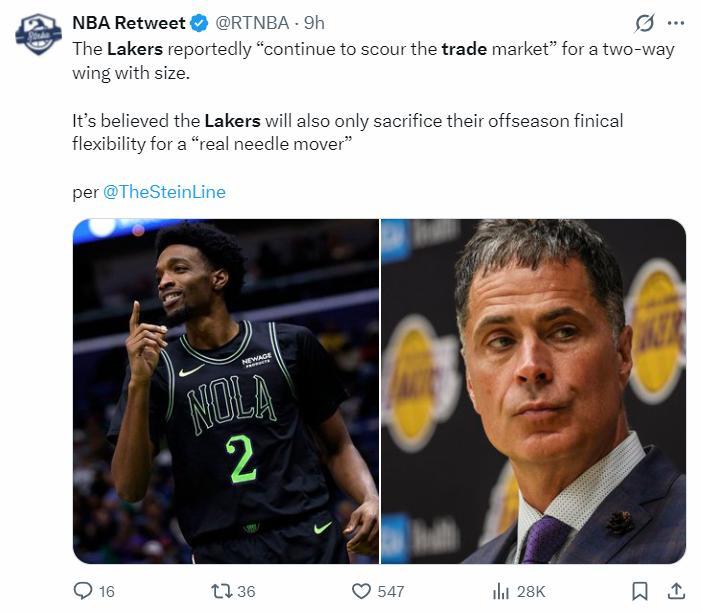Click the 28K view count
This screenshot has height=614, width=701.
[530, 591]
